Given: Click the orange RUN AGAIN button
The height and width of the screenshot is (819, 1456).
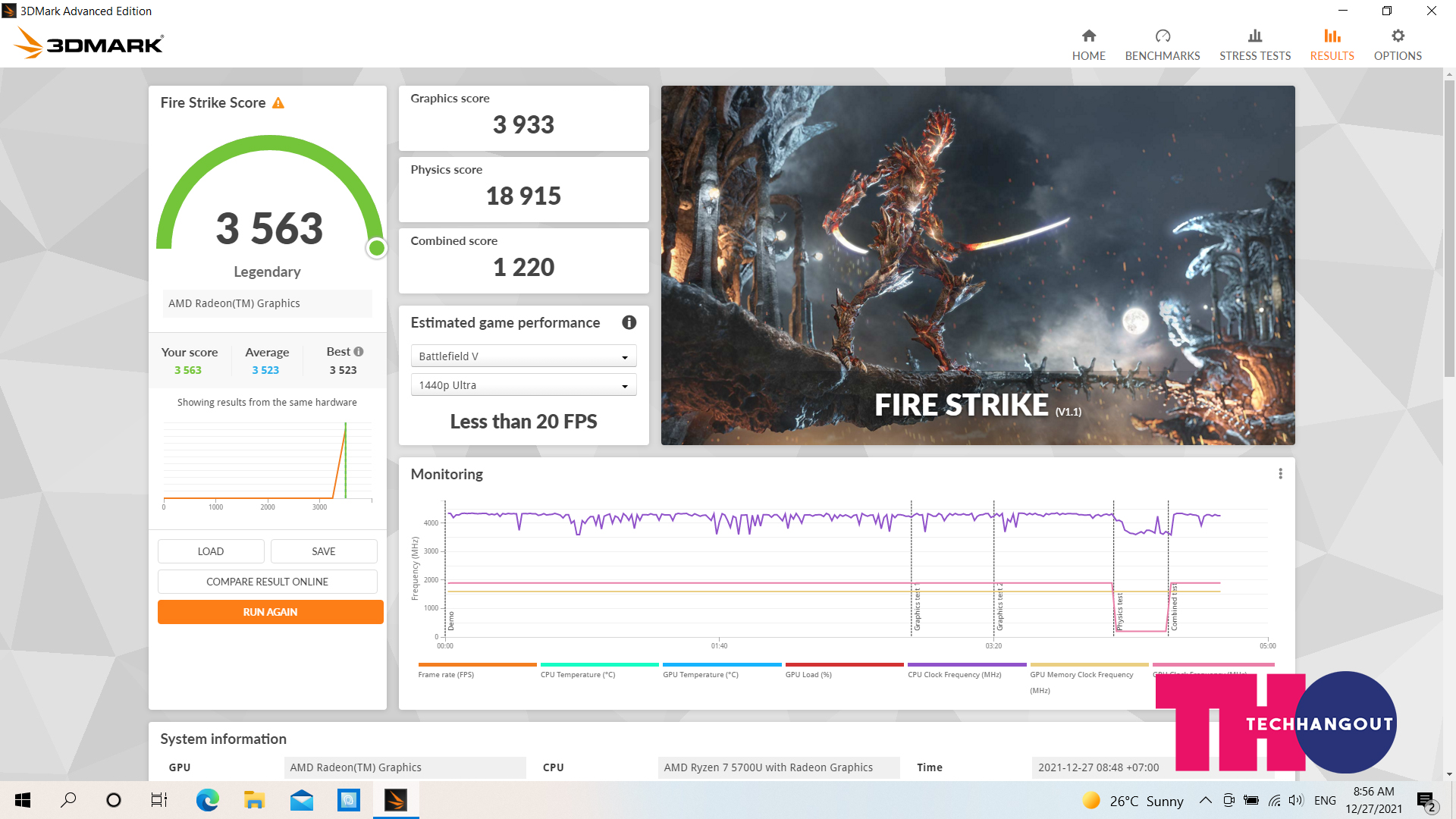Looking at the screenshot, I should (270, 612).
